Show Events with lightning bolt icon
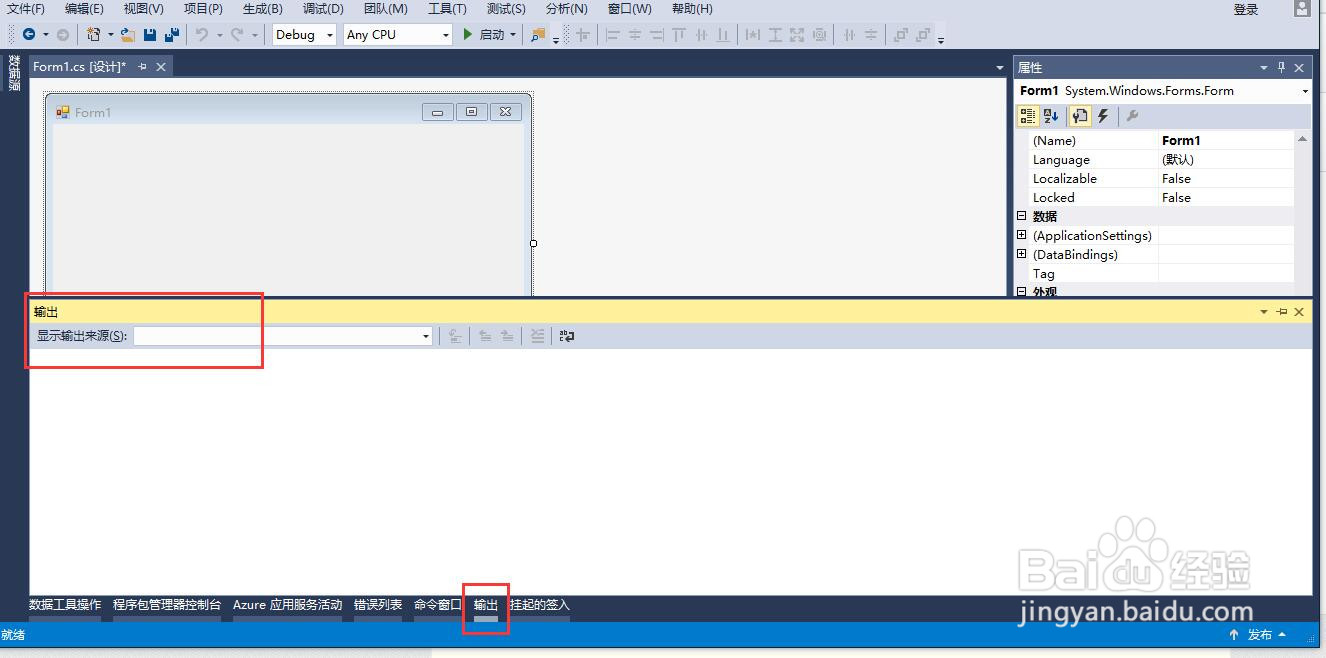 pos(1103,116)
